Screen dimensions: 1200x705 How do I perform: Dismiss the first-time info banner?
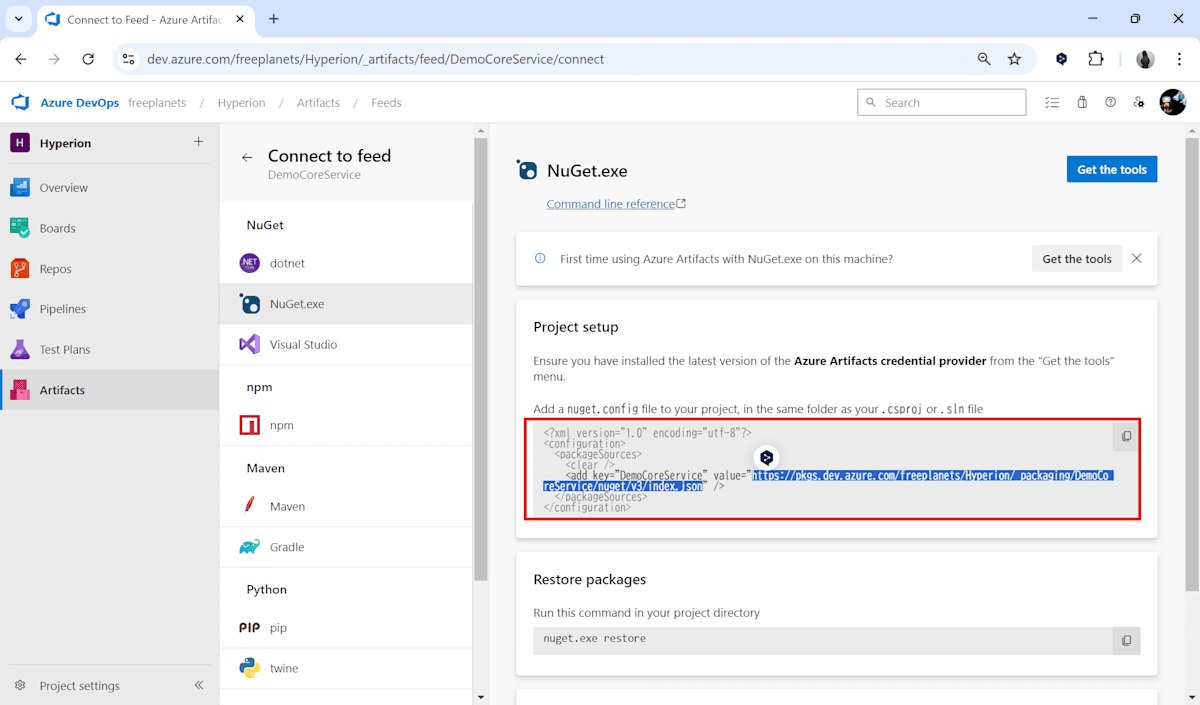click(1136, 258)
